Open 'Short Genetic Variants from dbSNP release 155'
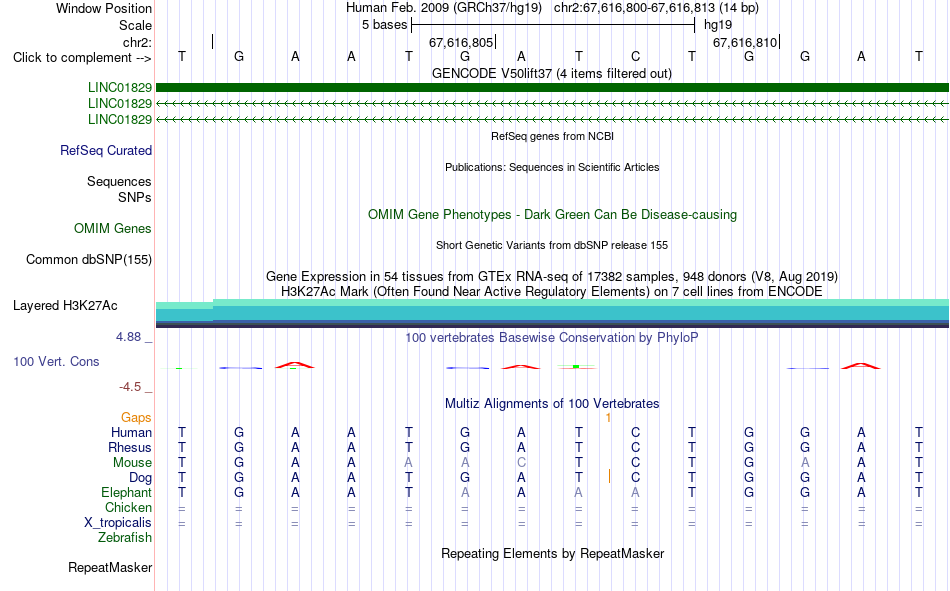Viewport: 950px width, 591px height. (552, 245)
